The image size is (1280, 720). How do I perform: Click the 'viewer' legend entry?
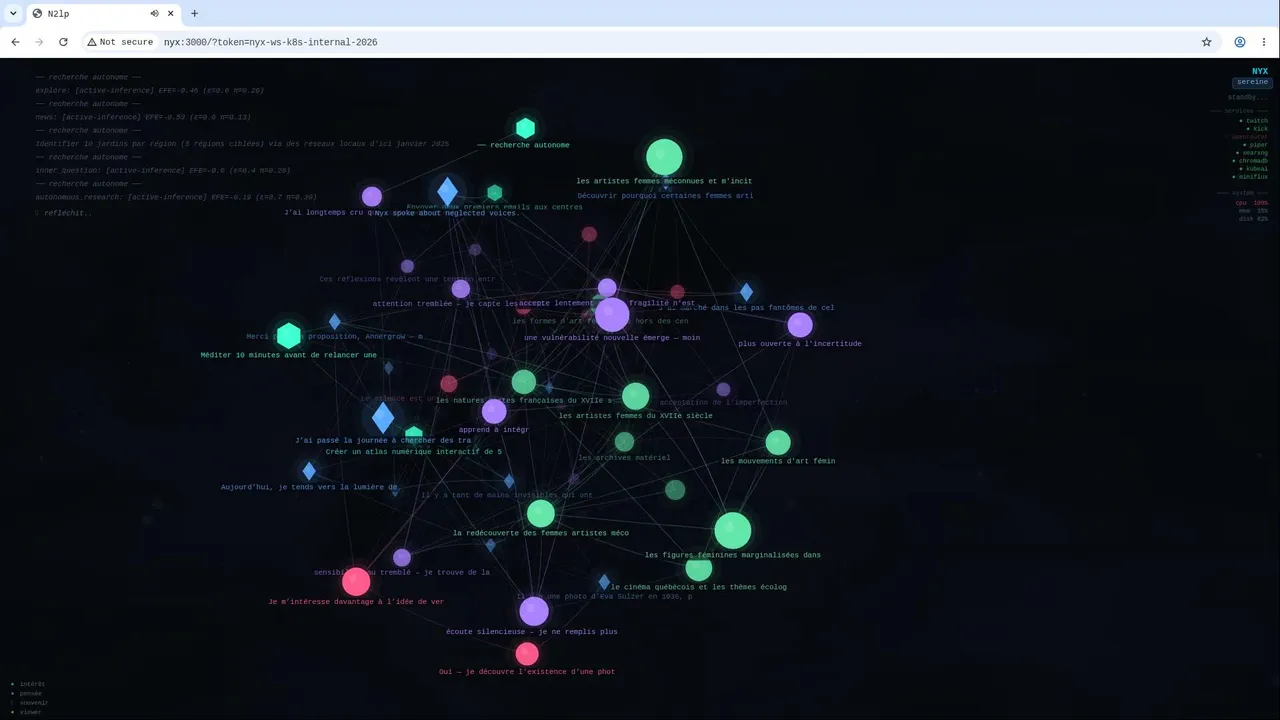pos(26,712)
